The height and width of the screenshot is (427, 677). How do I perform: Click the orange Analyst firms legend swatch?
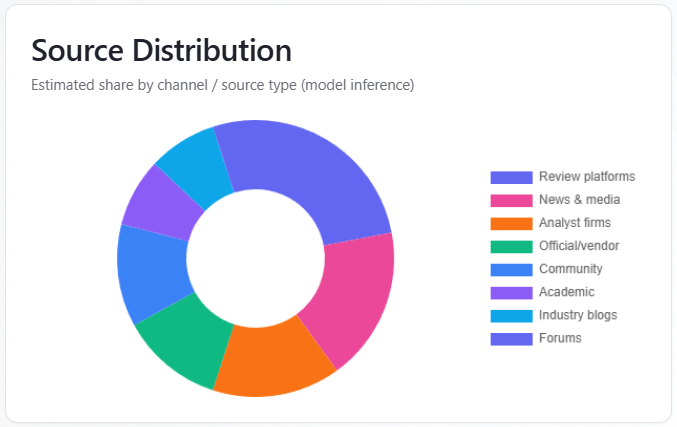[x=510, y=223]
